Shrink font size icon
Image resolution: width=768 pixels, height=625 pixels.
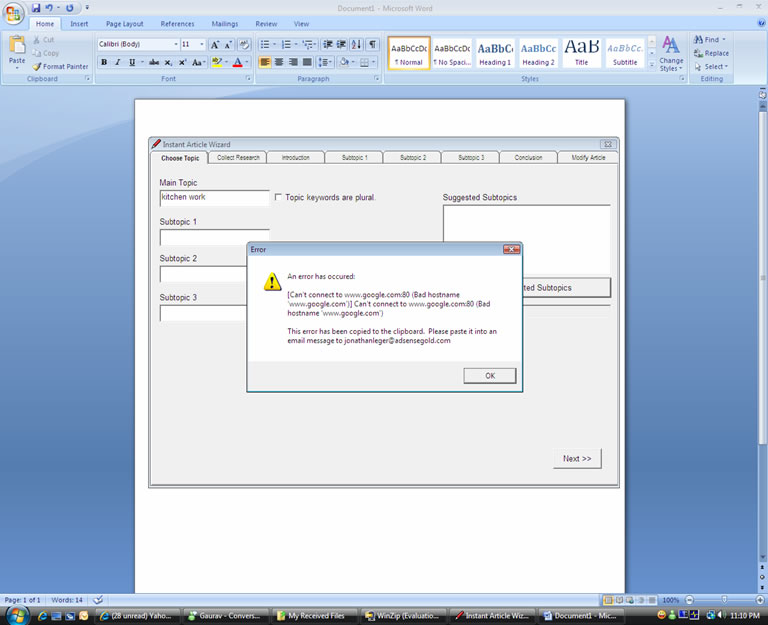pos(228,45)
